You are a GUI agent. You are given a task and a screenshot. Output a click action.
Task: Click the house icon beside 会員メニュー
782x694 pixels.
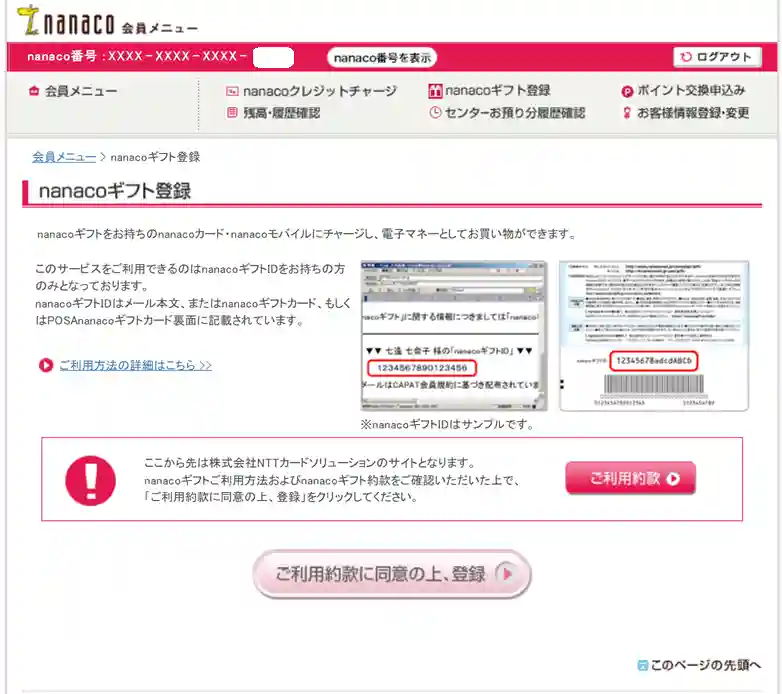[34, 91]
